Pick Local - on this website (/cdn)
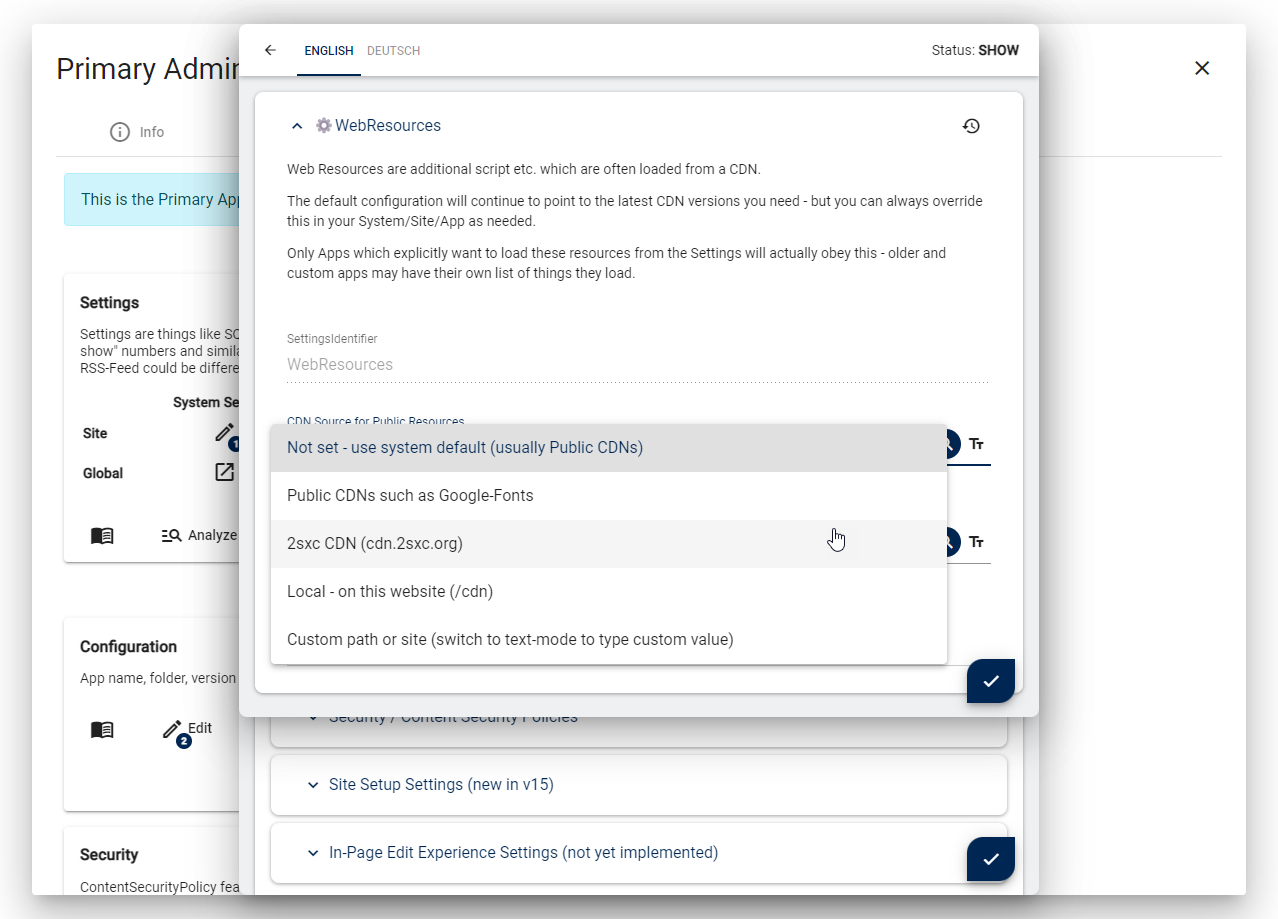 pos(390,592)
